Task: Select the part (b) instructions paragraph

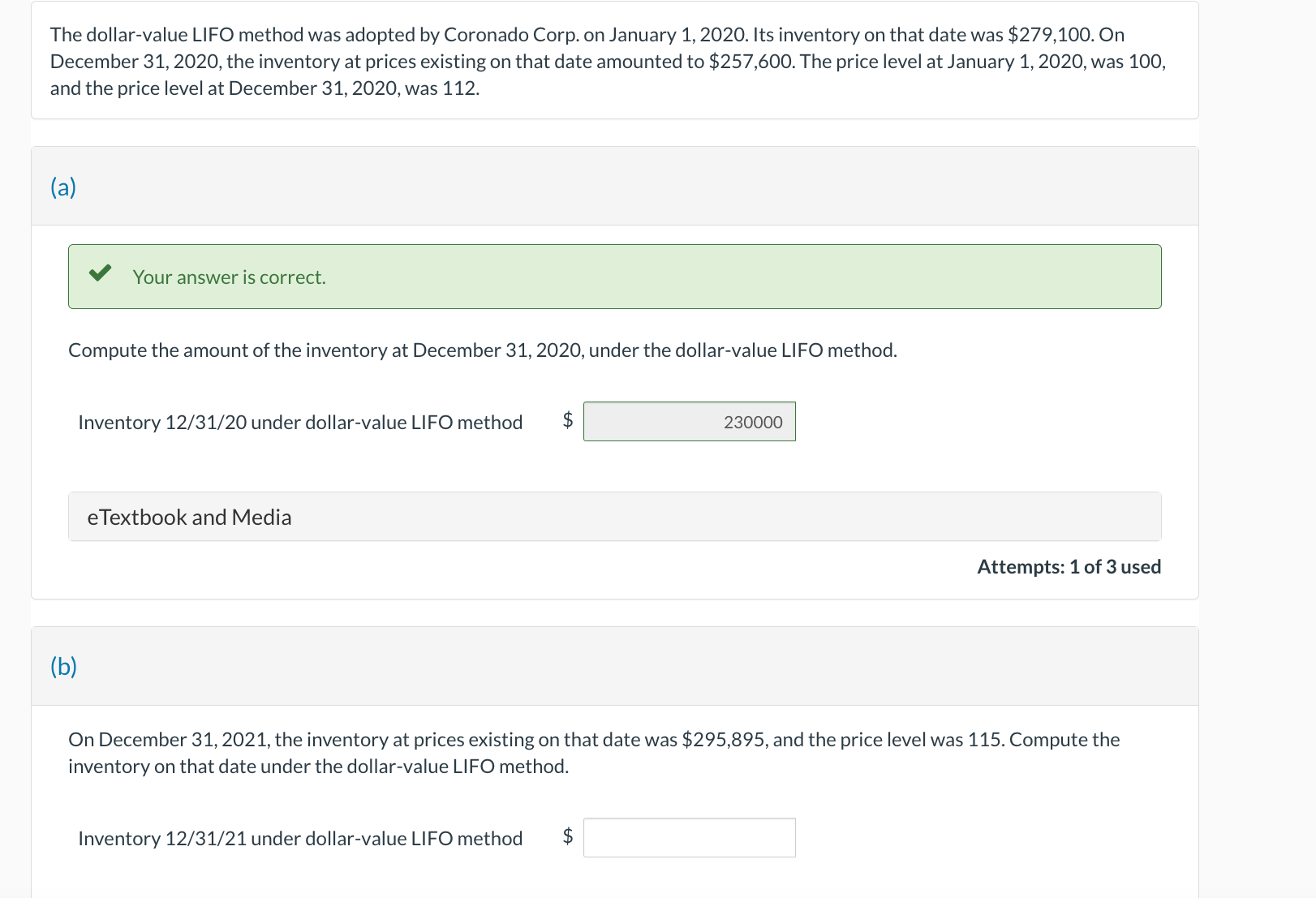Action: tap(593, 752)
